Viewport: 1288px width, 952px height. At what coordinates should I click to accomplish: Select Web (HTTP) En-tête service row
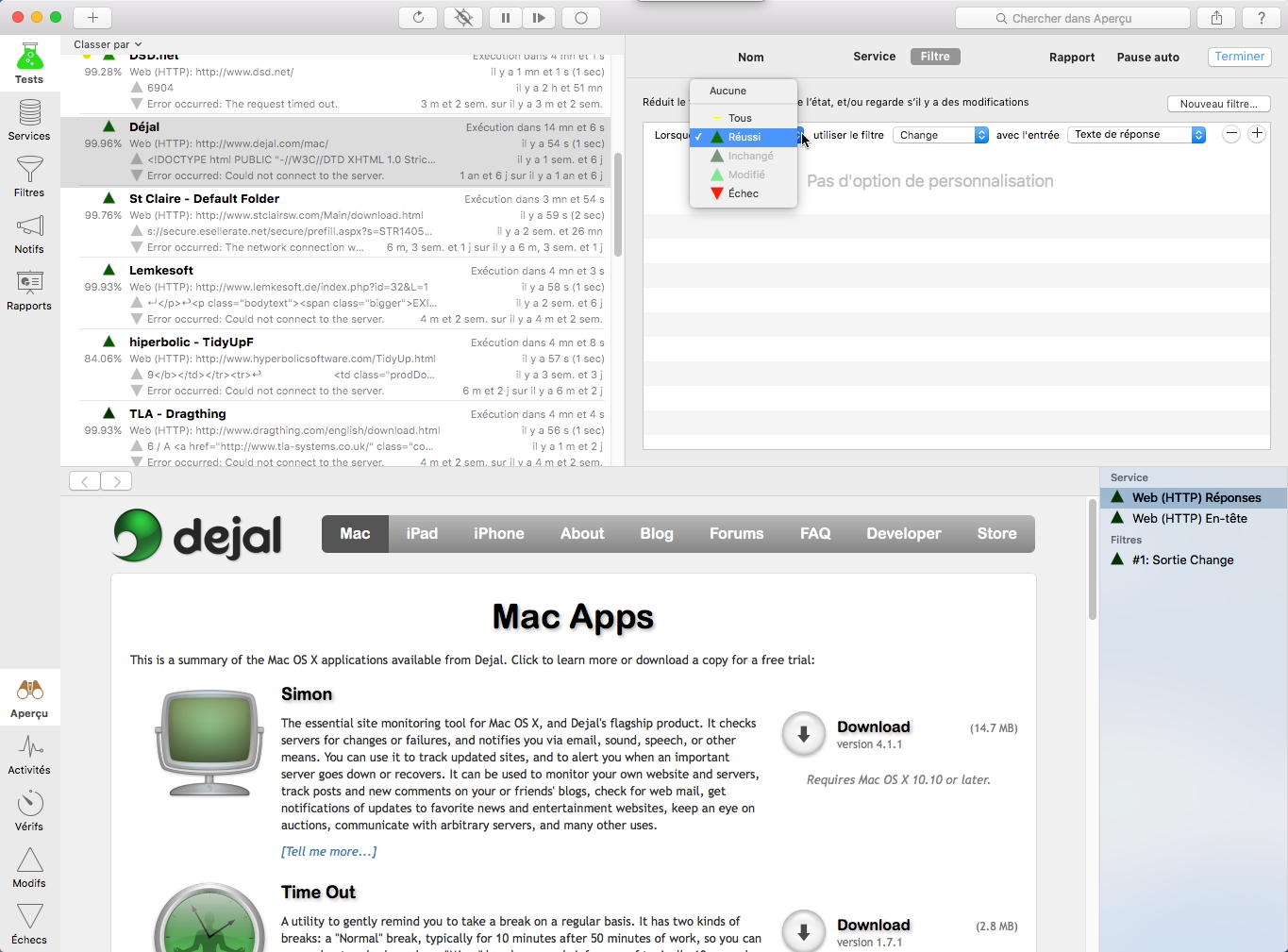point(1194,518)
